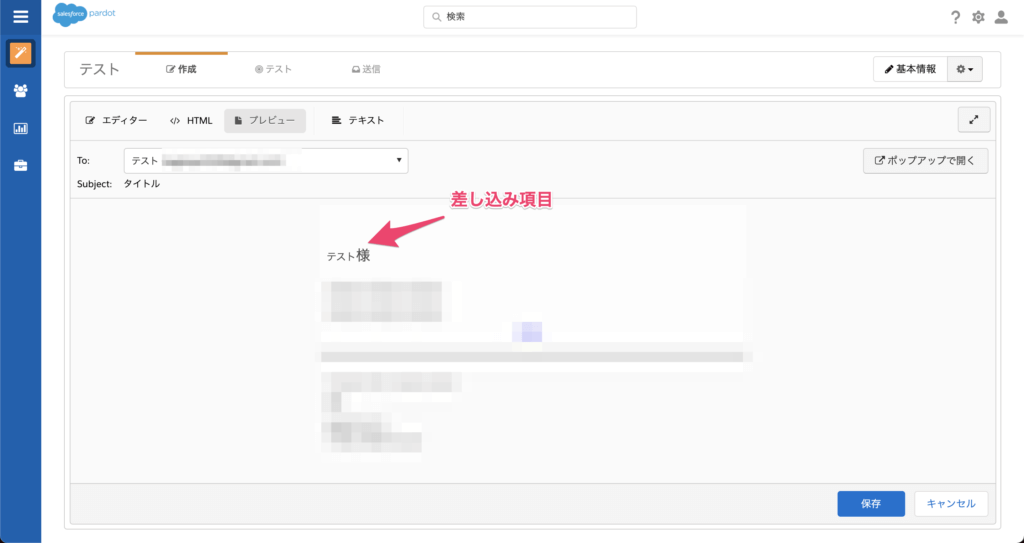Expand the editor to fullscreen

coord(973,120)
